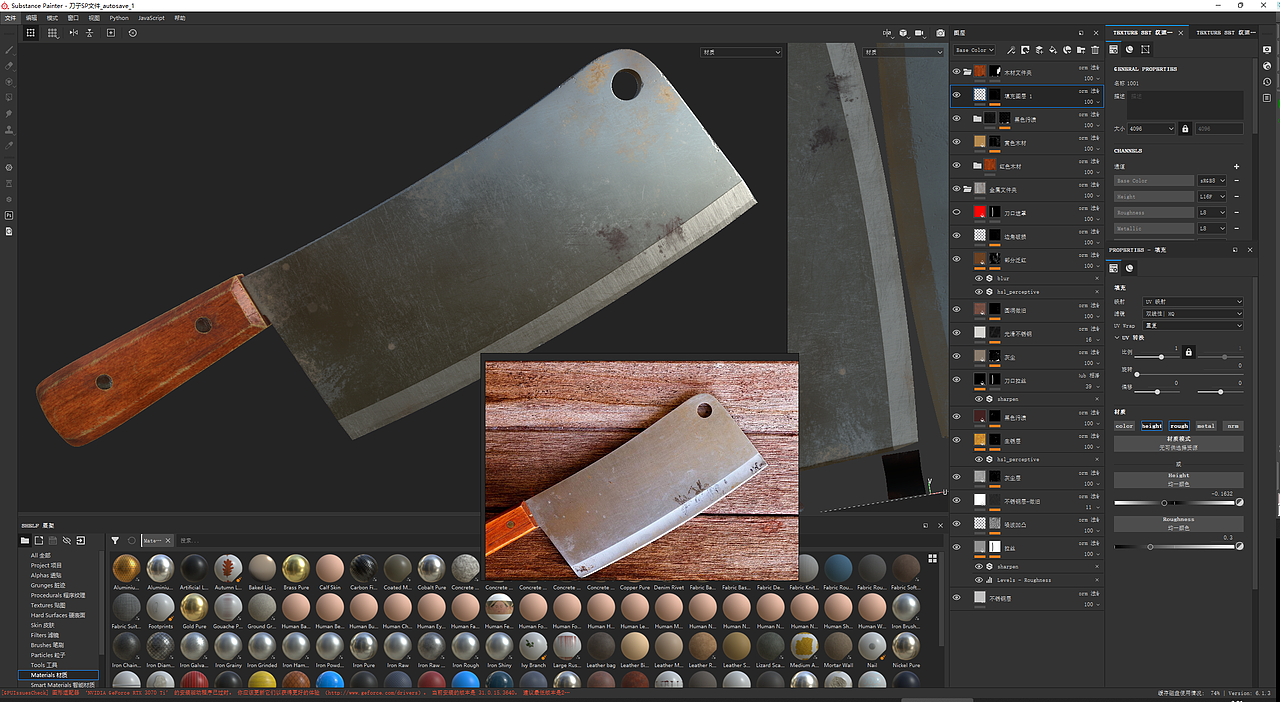Toggle visibility of the red 刀口遮罩 layer
This screenshot has height=702, width=1280.
[x=956, y=213]
